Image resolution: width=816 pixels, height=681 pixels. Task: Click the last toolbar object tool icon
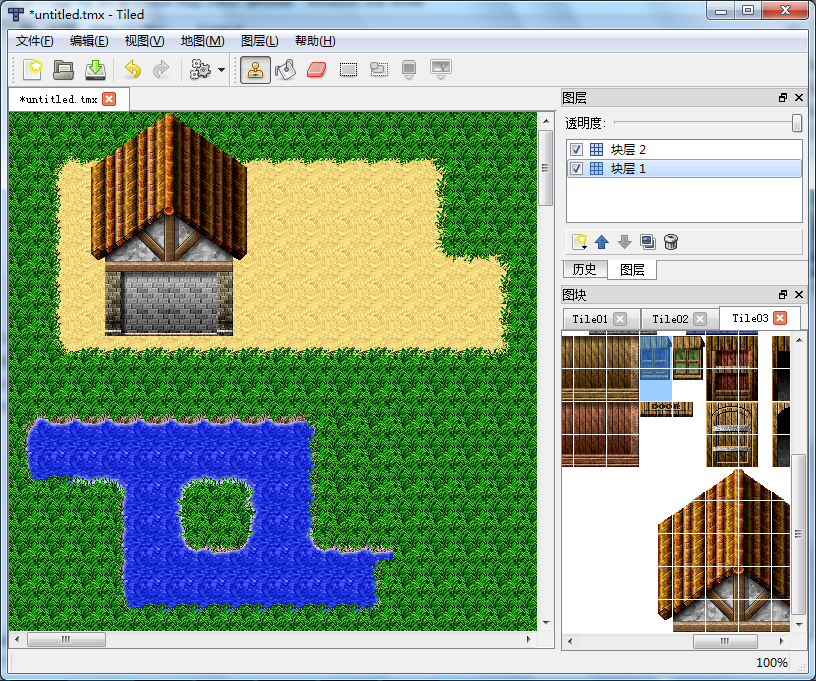[x=441, y=69]
